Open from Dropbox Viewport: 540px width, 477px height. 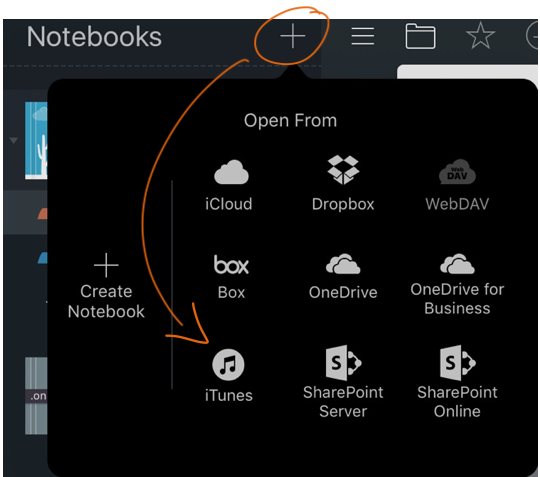(343, 183)
